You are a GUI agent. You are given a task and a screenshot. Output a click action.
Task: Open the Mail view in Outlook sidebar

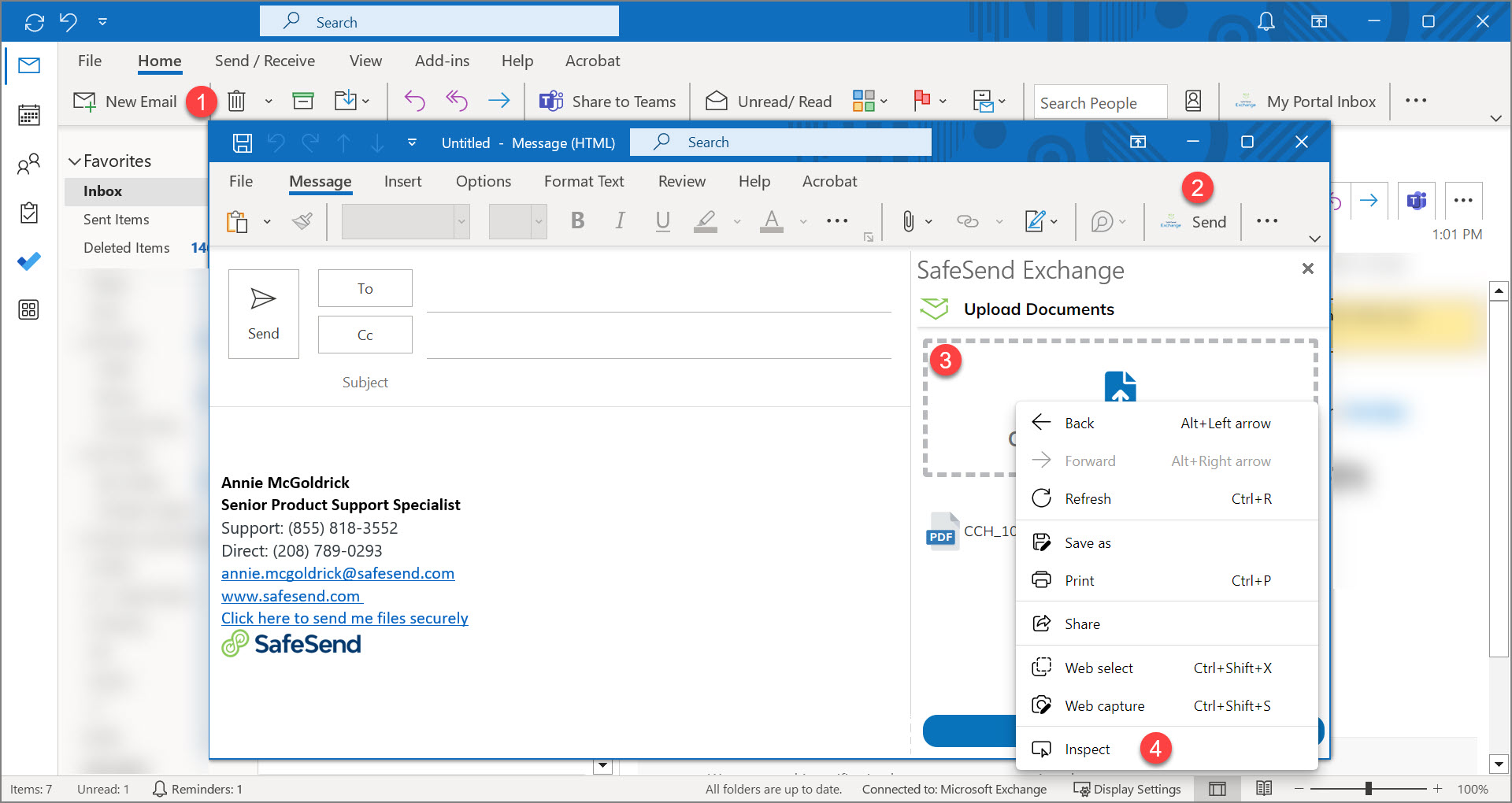pyautogui.click(x=29, y=65)
